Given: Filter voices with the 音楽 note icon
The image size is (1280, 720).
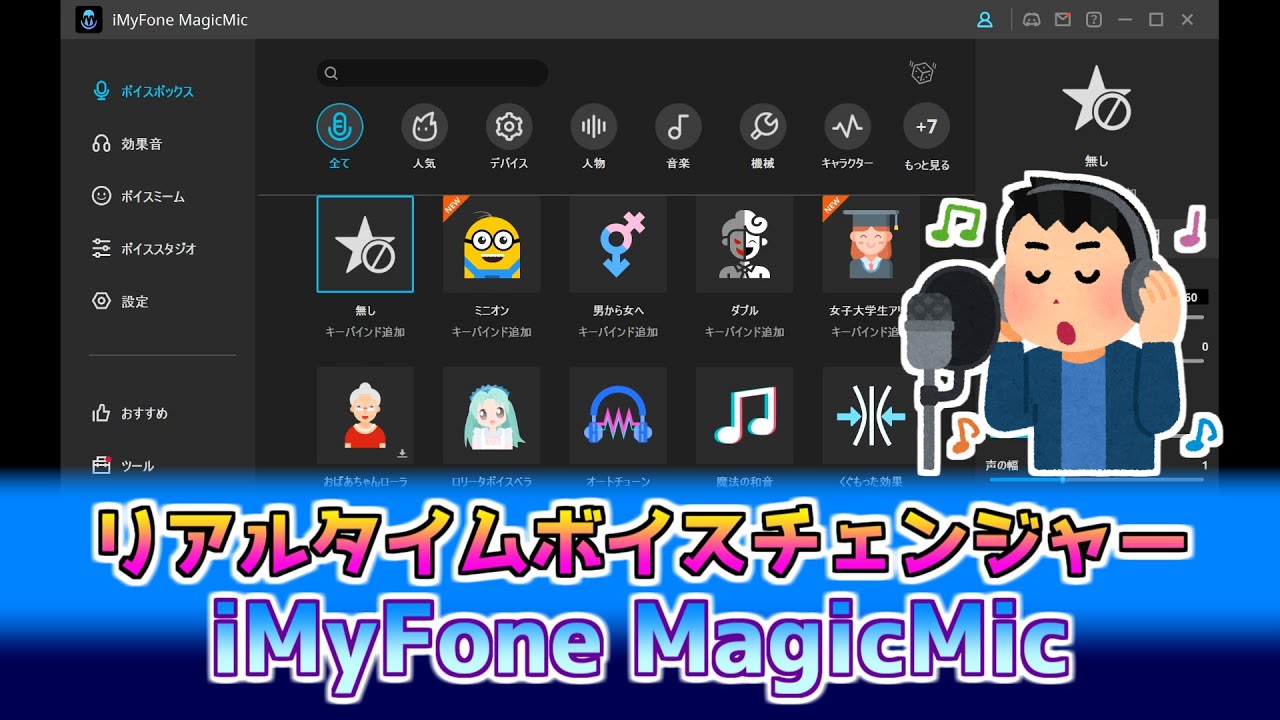Looking at the screenshot, I should pyautogui.click(x=678, y=127).
